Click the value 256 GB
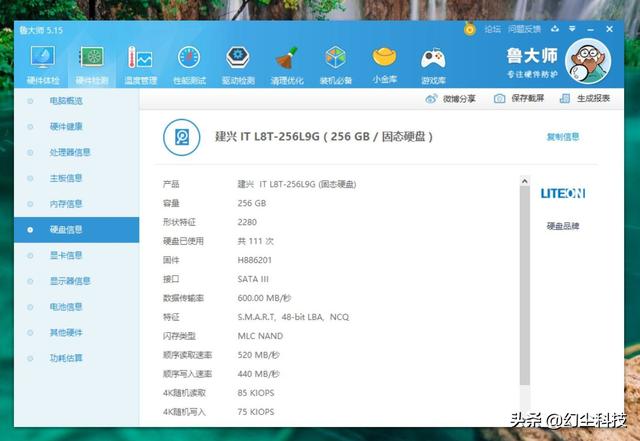 [x=251, y=203]
